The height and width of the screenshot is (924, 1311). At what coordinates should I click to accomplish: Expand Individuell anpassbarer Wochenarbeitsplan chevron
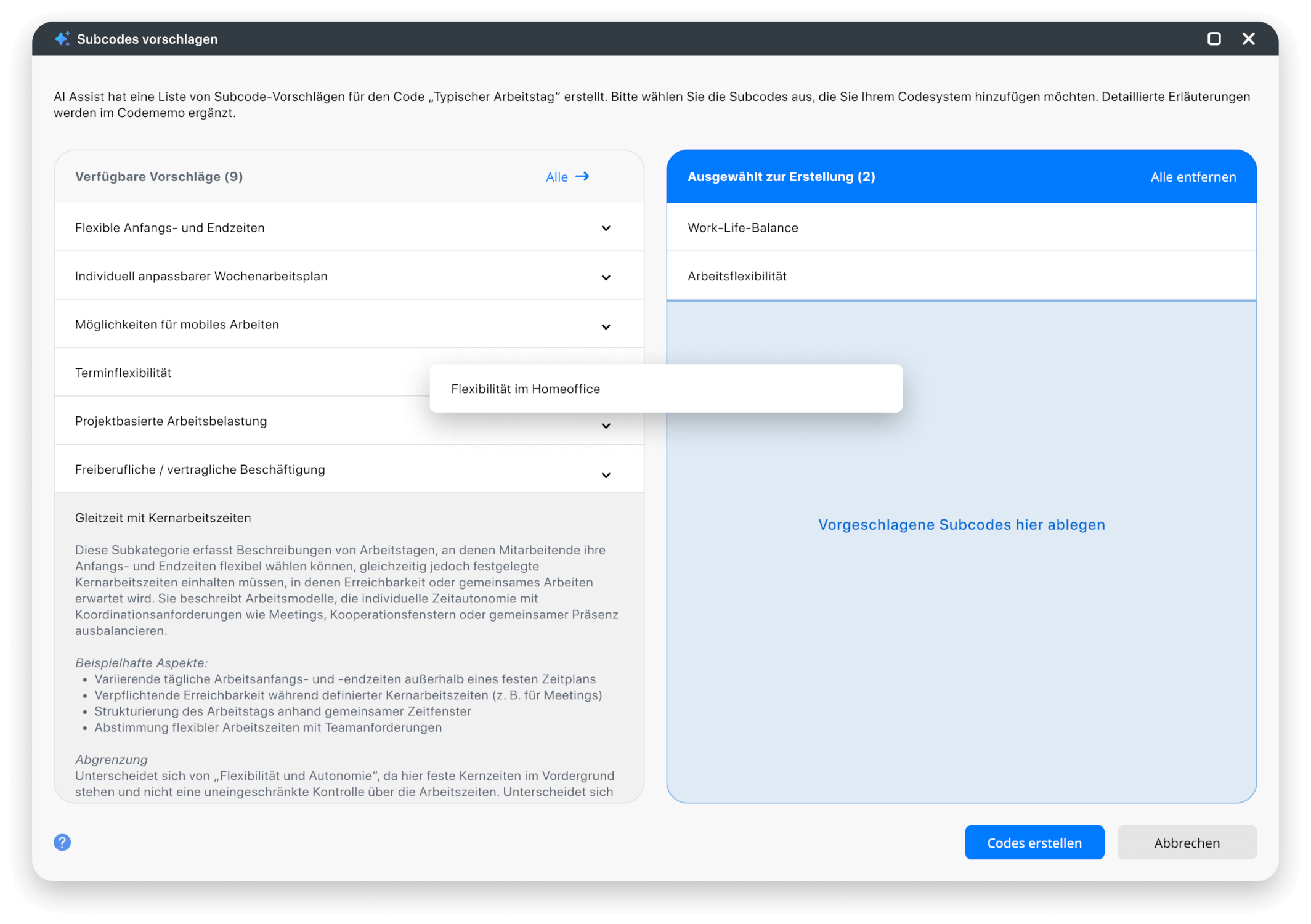(x=606, y=277)
